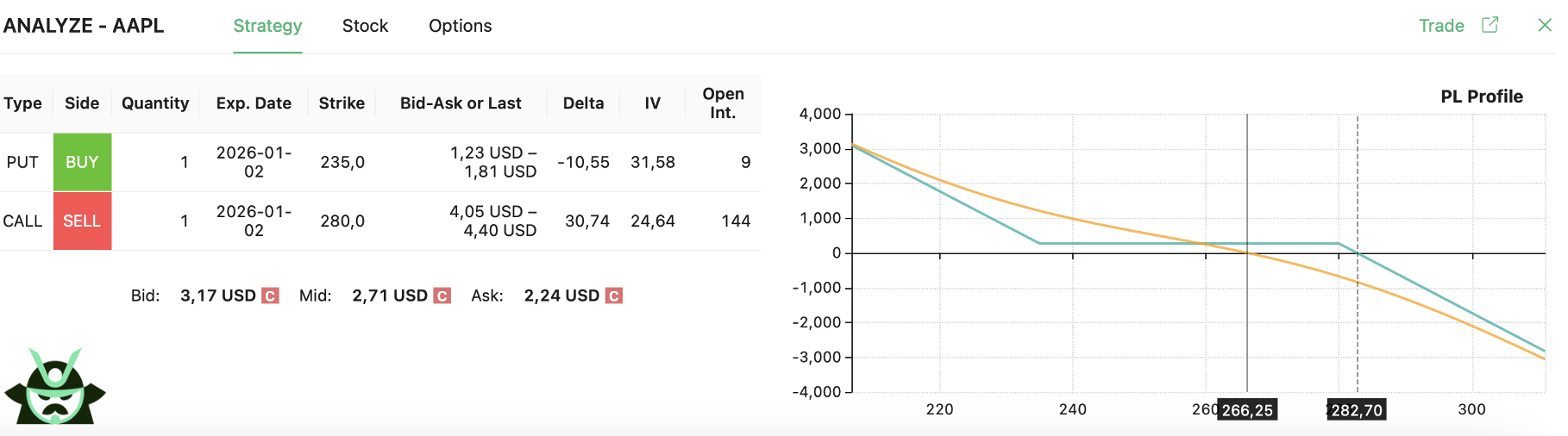Click the red C badge beside Mid price
1568x436 pixels.
[442, 296]
